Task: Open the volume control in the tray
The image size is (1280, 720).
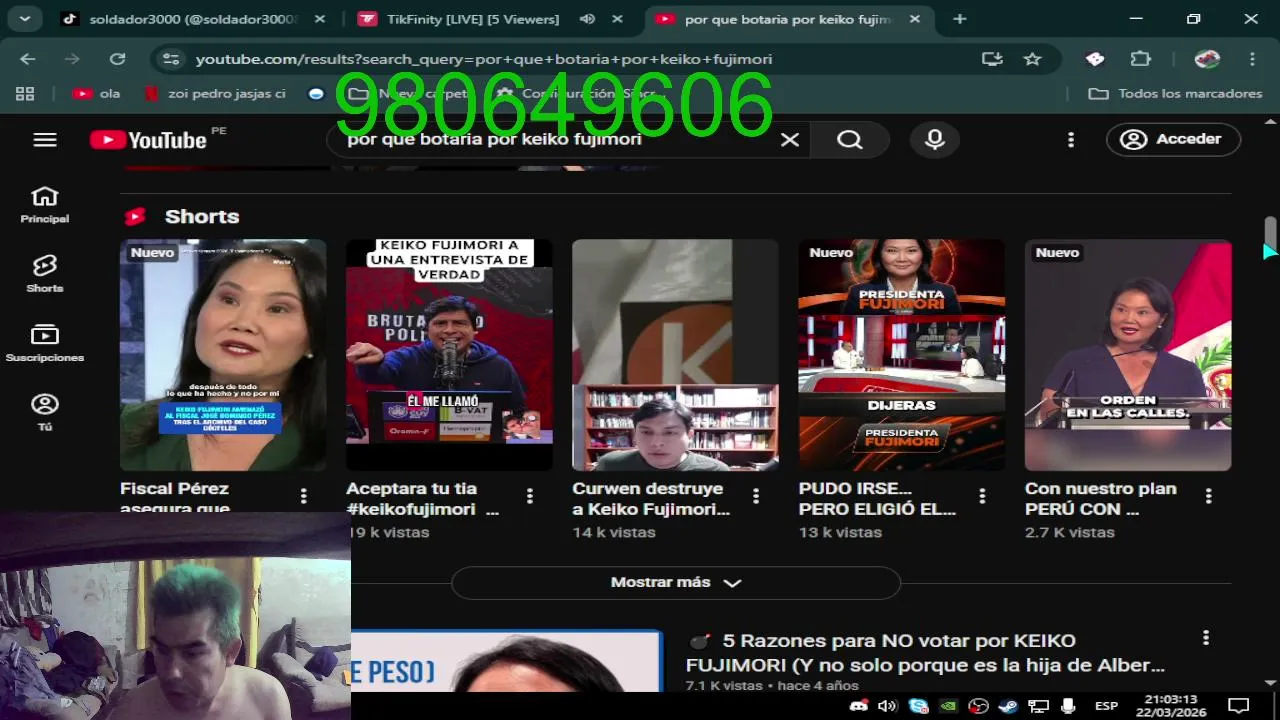Action: [887, 706]
